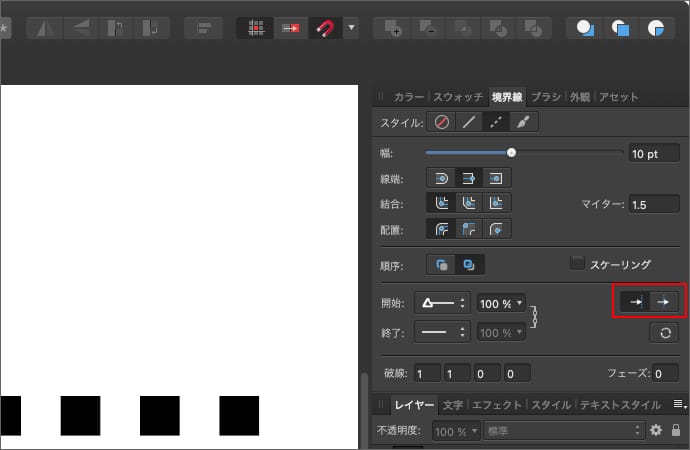690x450 pixels.
Task: Select the dashed line stroke style
Action: coord(495,122)
